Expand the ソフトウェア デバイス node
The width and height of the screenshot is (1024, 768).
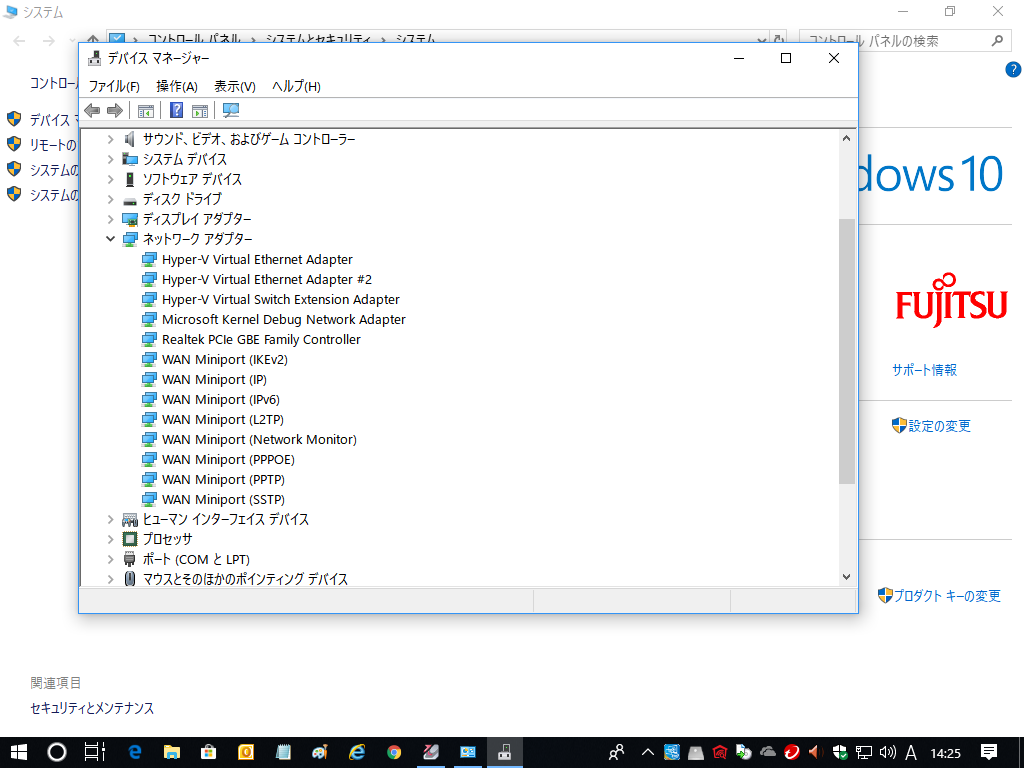[110, 179]
